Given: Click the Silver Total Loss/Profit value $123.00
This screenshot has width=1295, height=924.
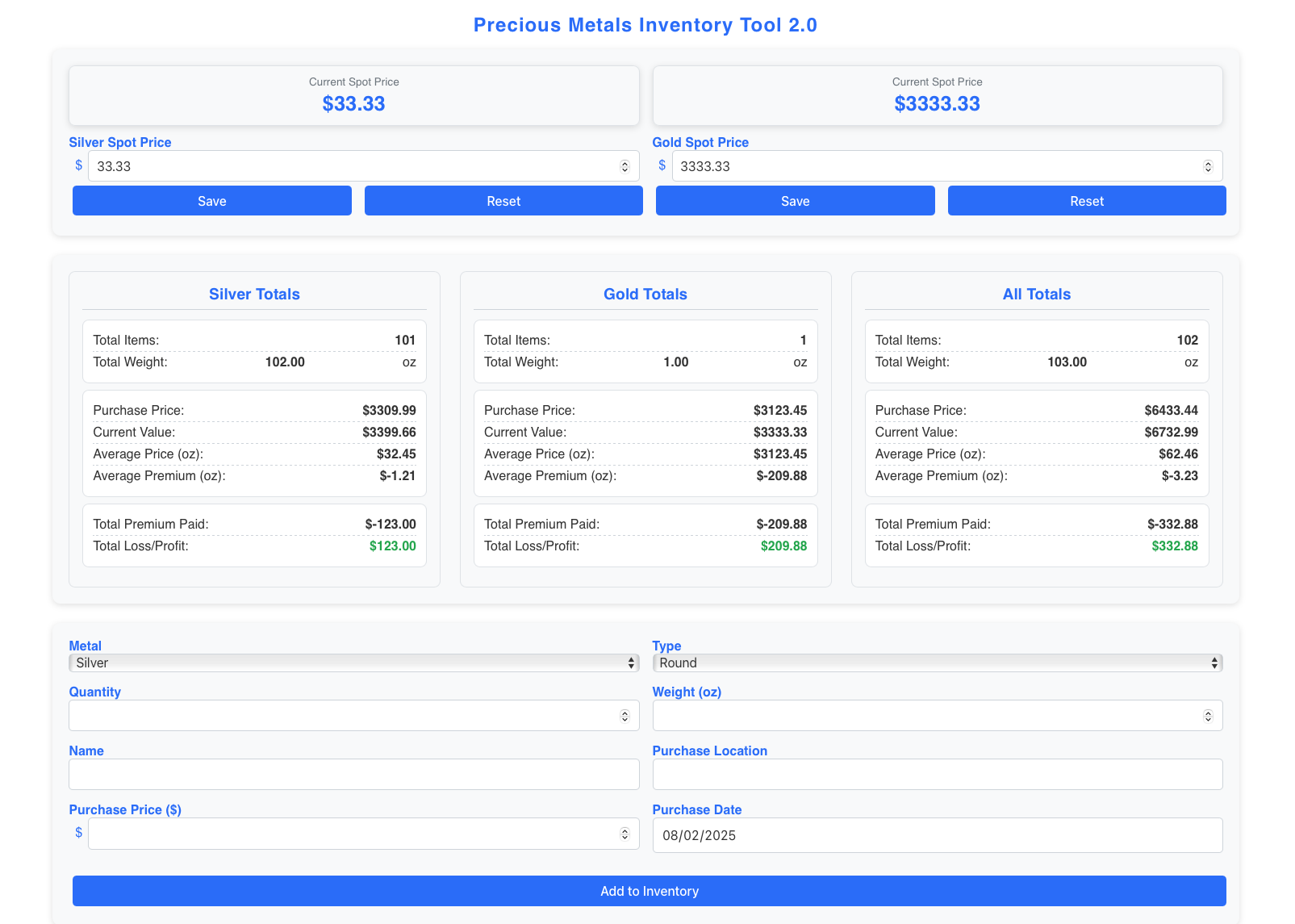Looking at the screenshot, I should pos(393,546).
